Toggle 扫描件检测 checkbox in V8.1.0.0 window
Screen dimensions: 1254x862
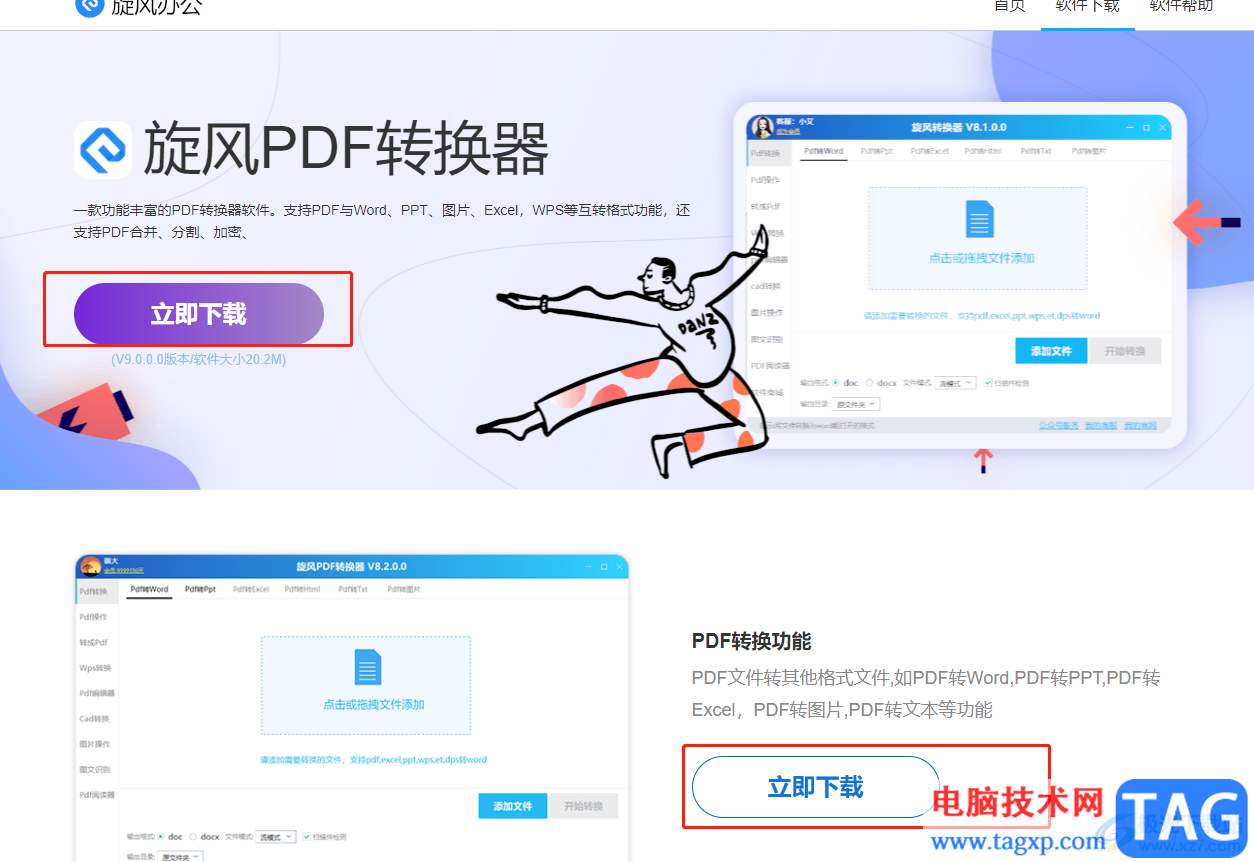(x=988, y=383)
